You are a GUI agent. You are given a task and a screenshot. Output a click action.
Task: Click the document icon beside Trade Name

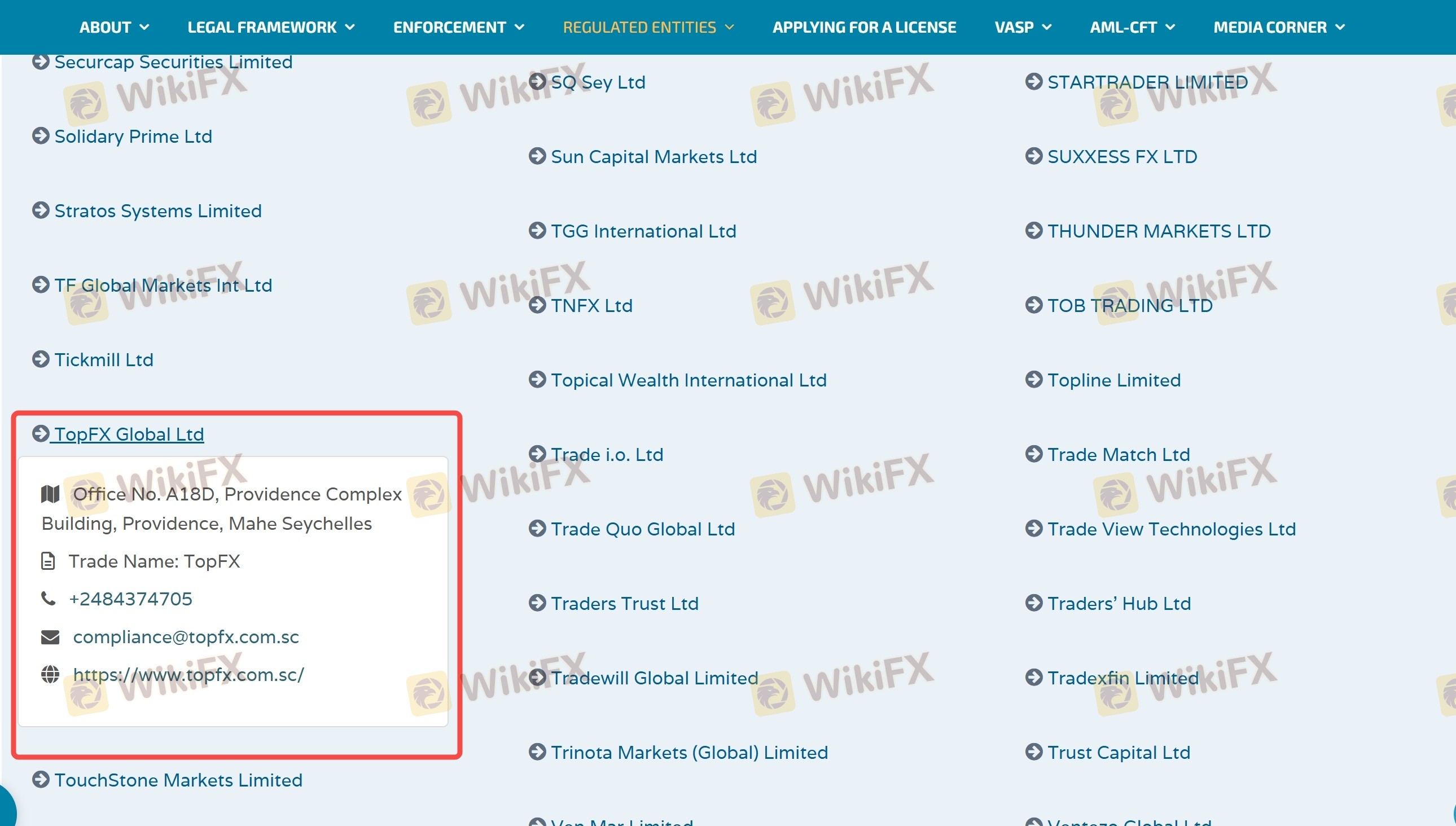48,561
